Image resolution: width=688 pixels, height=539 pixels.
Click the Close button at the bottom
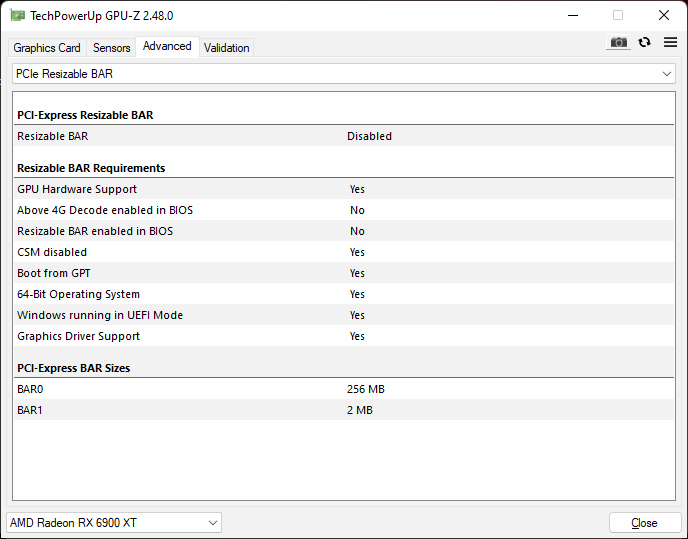tap(644, 523)
